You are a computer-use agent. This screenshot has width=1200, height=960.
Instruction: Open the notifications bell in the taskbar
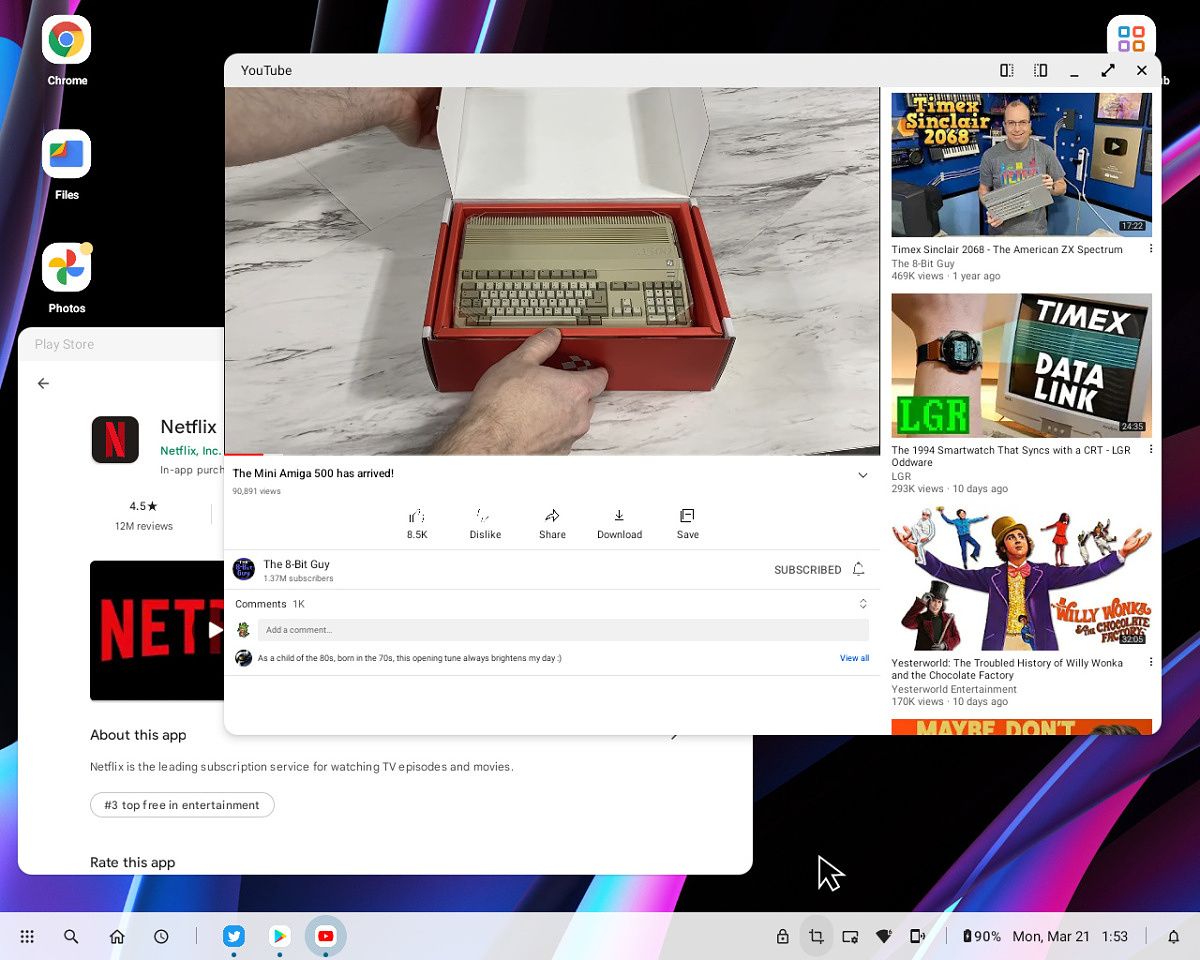point(1174,937)
